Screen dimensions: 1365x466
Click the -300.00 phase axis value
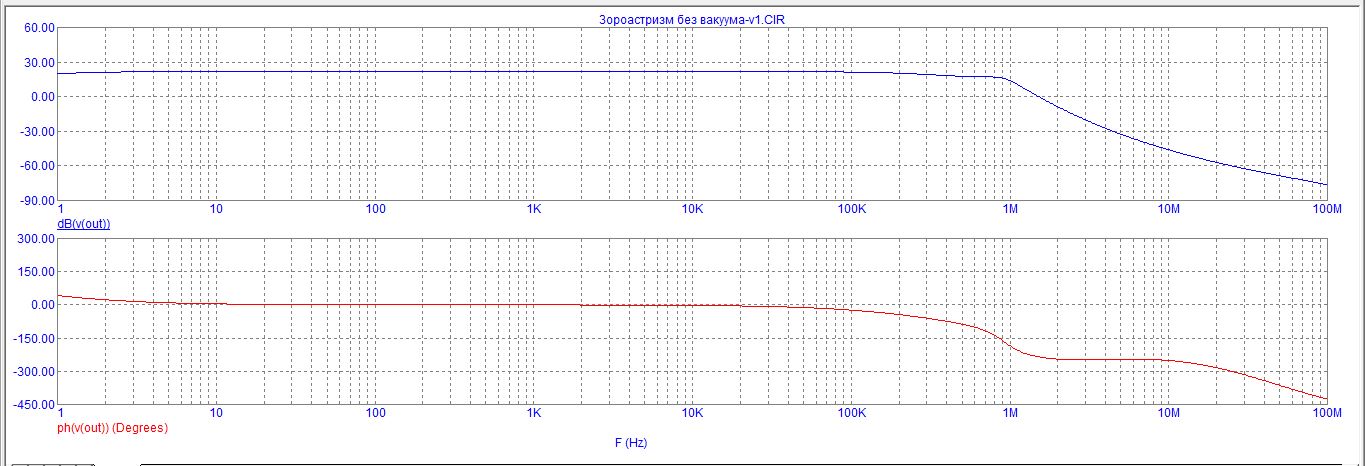pos(32,372)
